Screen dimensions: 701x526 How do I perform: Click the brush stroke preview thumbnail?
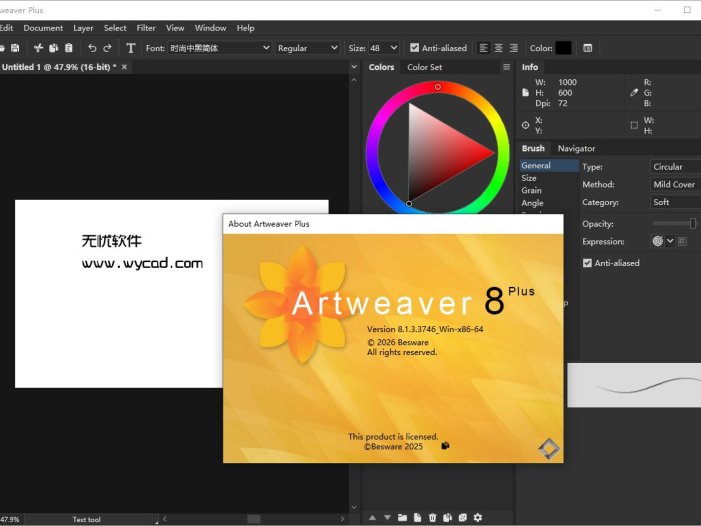634,385
